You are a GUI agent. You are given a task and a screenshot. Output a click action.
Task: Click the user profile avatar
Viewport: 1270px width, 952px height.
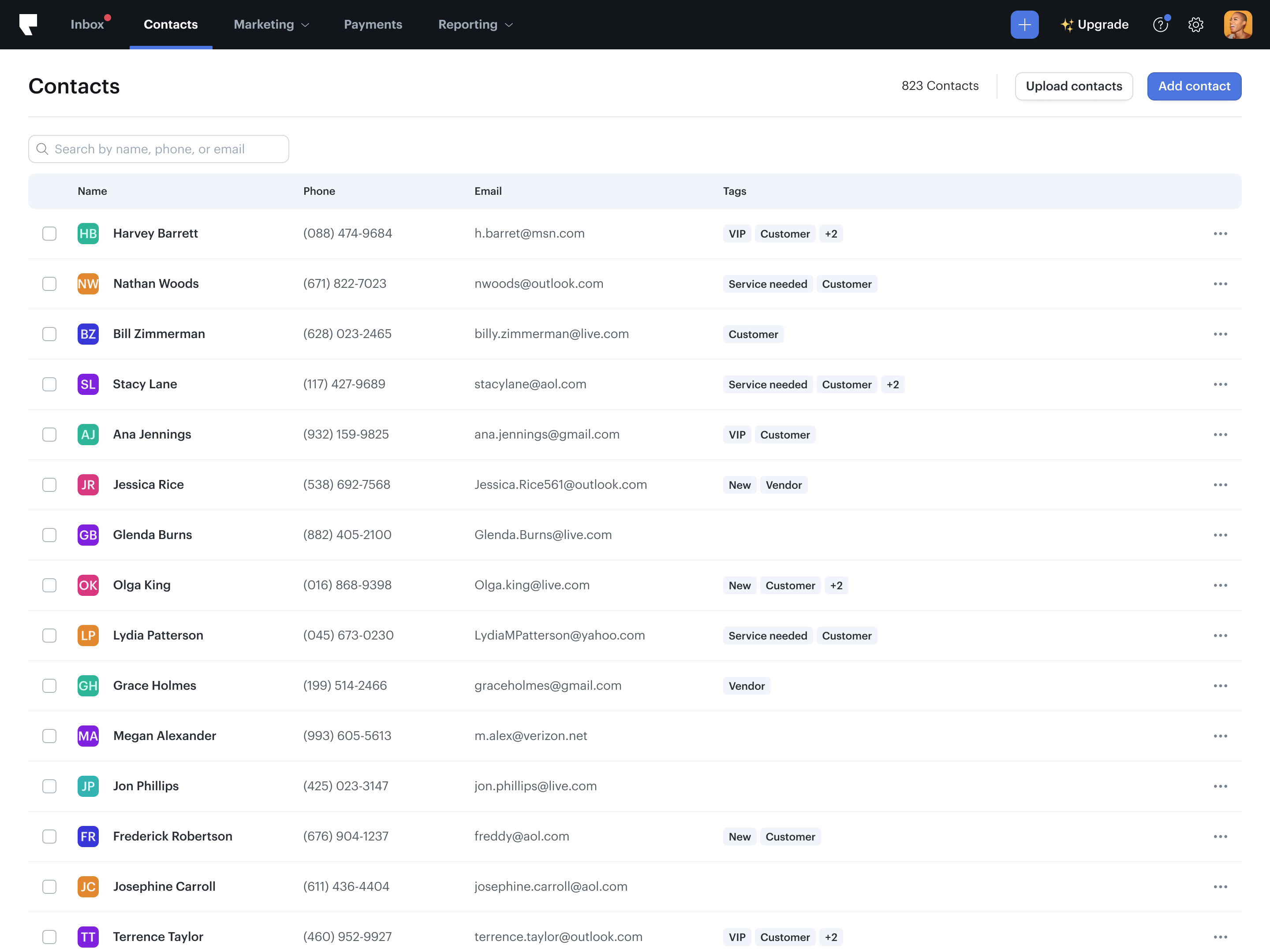point(1237,25)
